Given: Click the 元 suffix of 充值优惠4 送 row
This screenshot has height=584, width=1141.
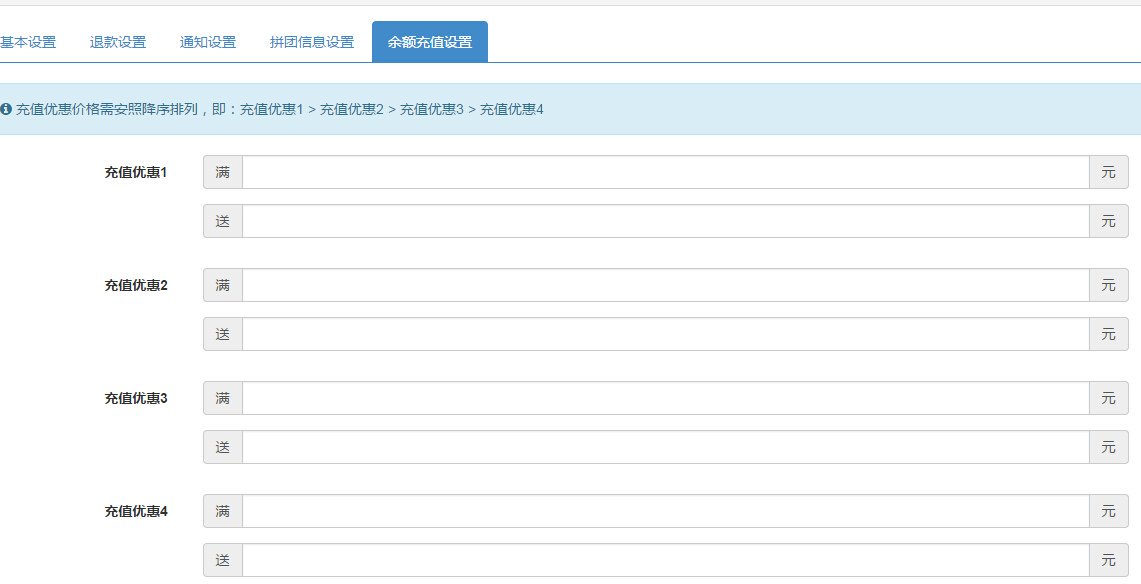Looking at the screenshot, I should [1109, 560].
